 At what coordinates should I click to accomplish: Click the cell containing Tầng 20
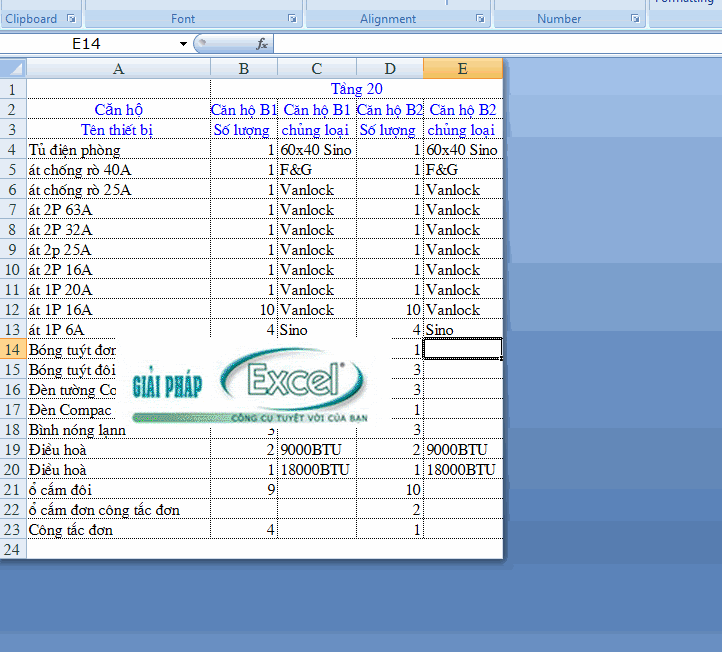[x=356, y=89]
